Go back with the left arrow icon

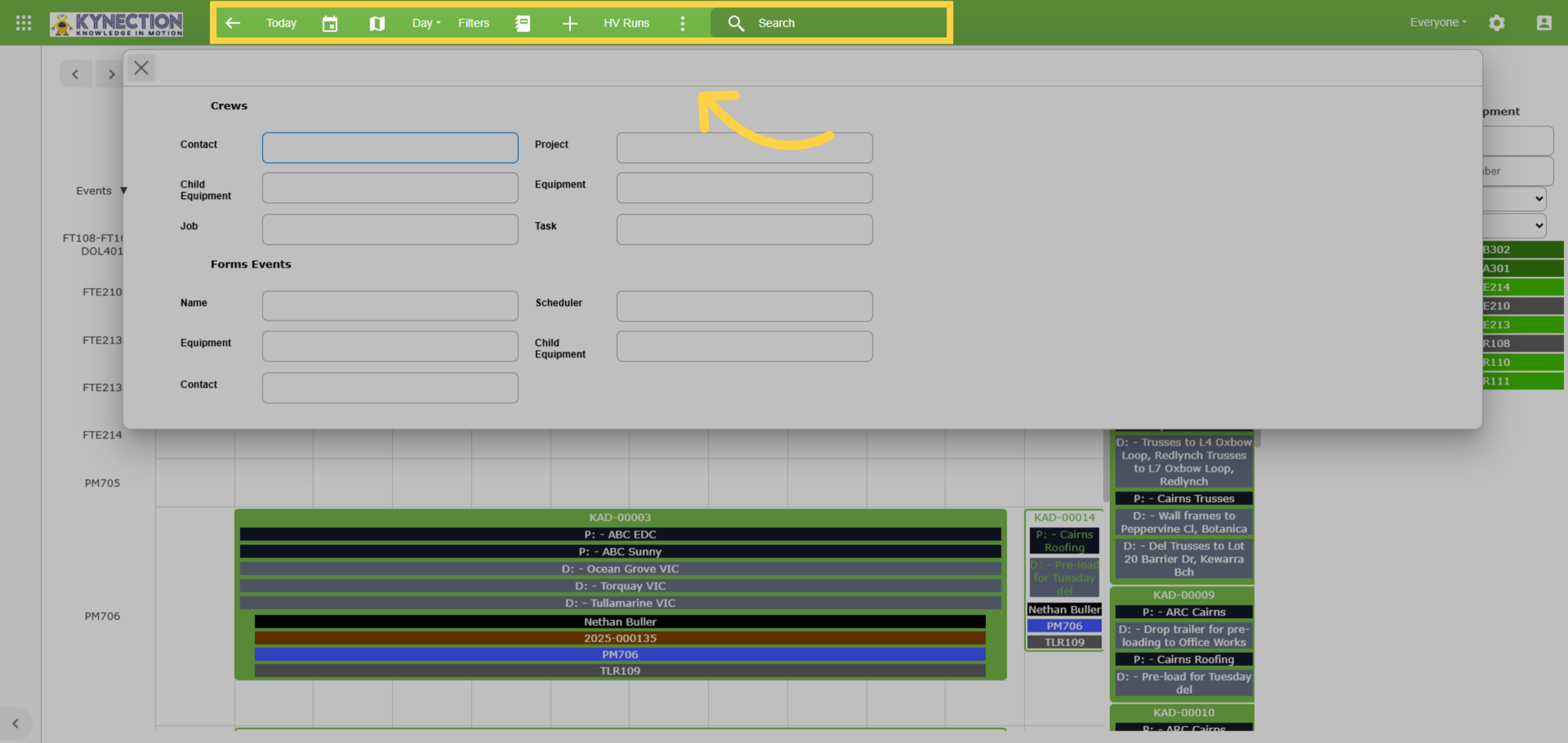pos(233,23)
